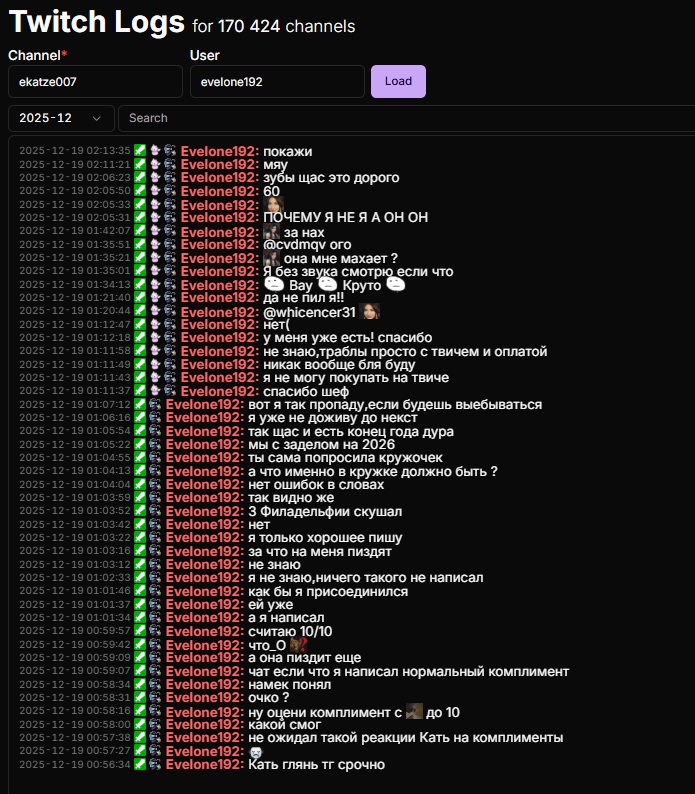The height and width of the screenshot is (794, 695).
Task: Click the message "какой смог"
Action: pyautogui.click(x=284, y=724)
